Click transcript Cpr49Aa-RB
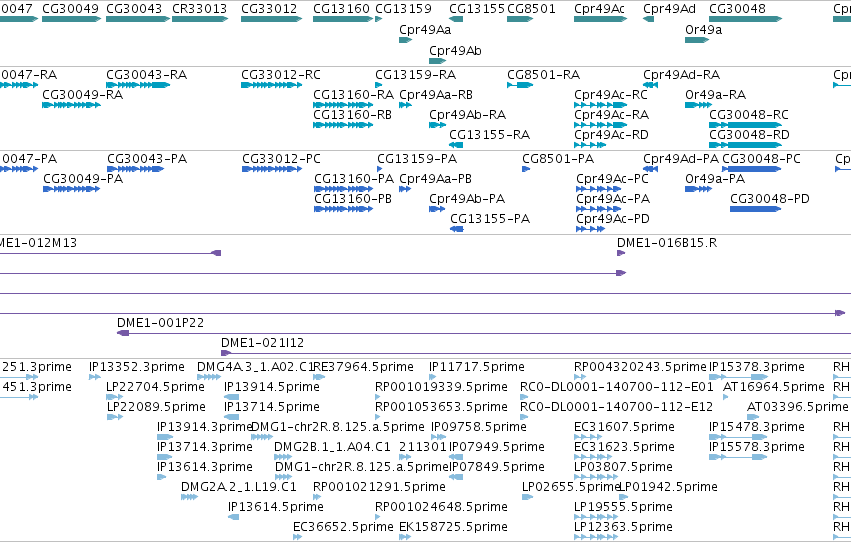Image resolution: width=851 pixels, height=542 pixels. click(405, 105)
